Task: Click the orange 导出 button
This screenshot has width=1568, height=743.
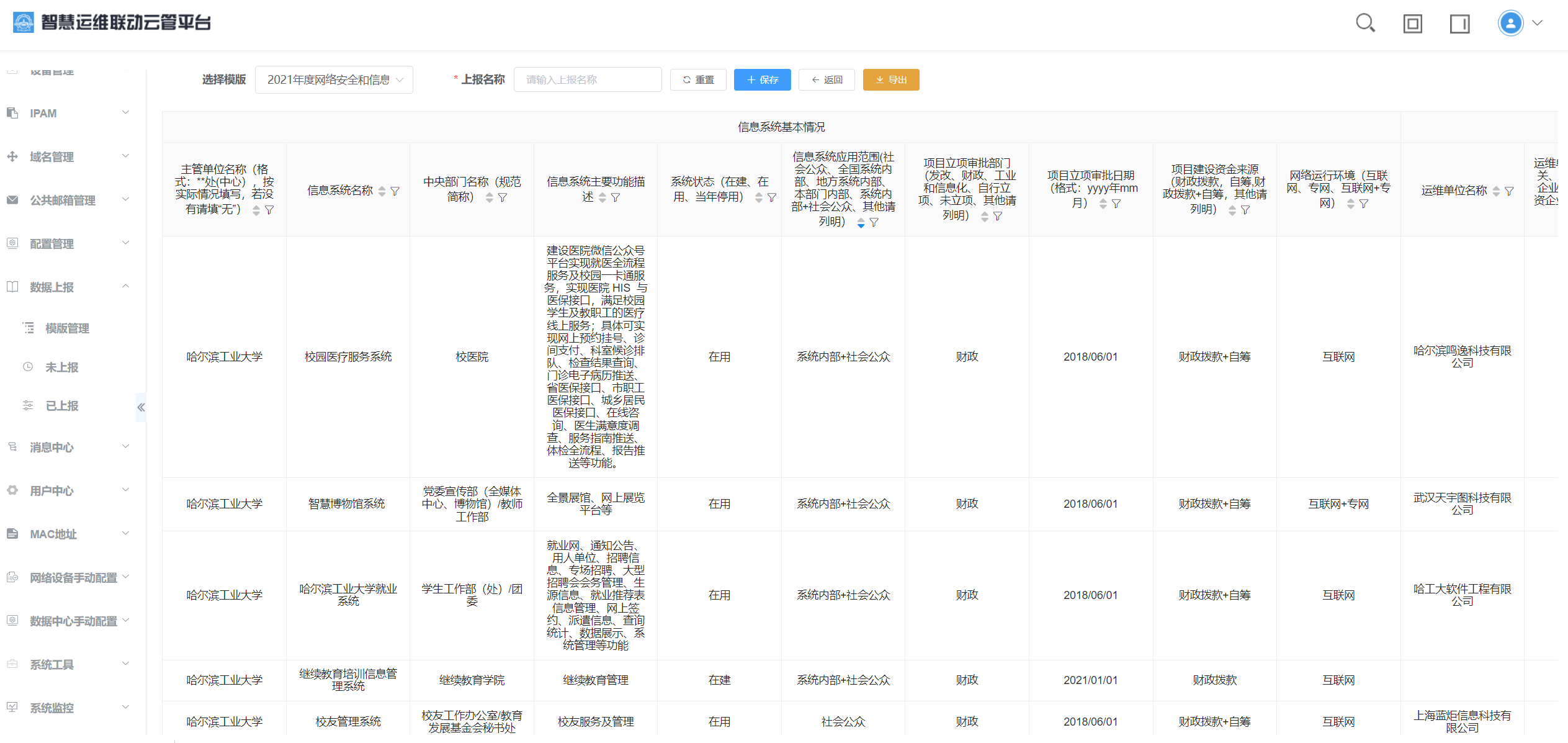Action: pyautogui.click(x=890, y=80)
